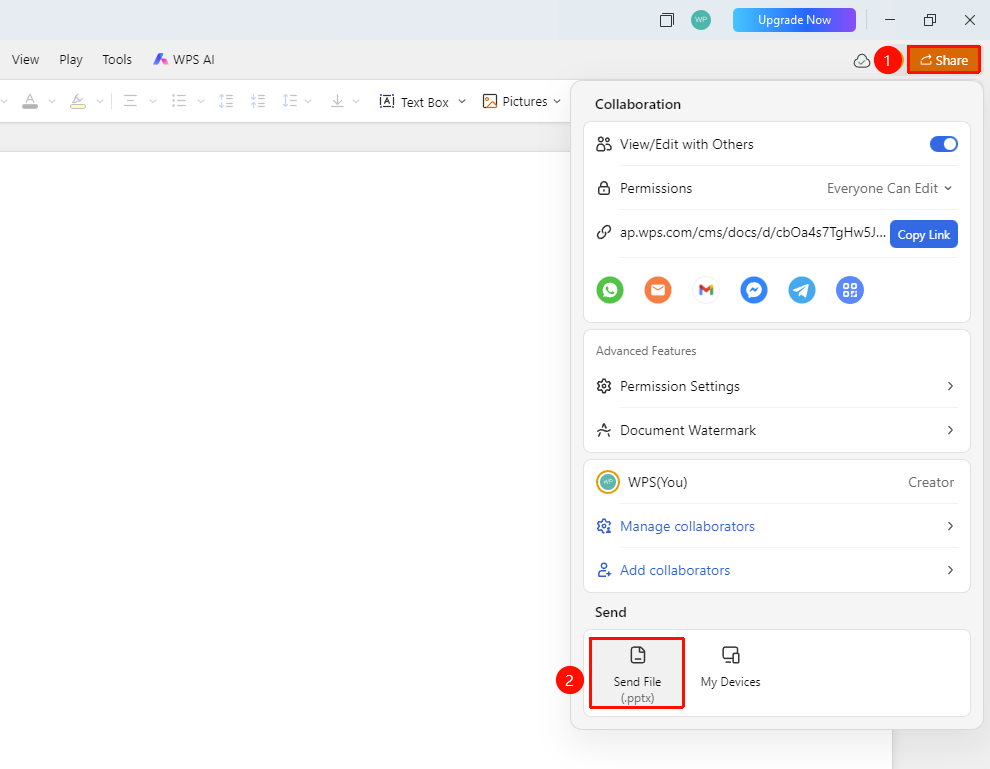This screenshot has height=769, width=990.
Task: Open Add collaborators
Action: pos(777,571)
